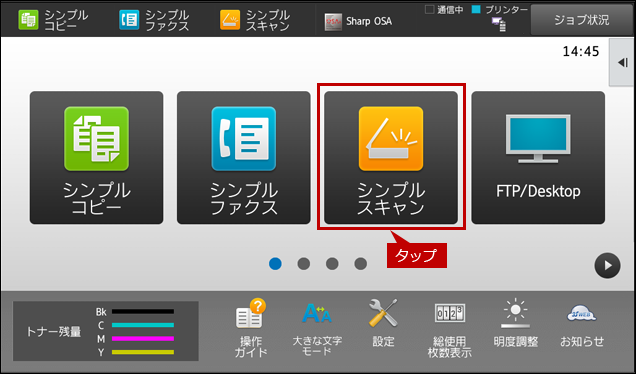636x374 pixels.
Task: Click the cyan C toner bar
Action: coord(143,325)
